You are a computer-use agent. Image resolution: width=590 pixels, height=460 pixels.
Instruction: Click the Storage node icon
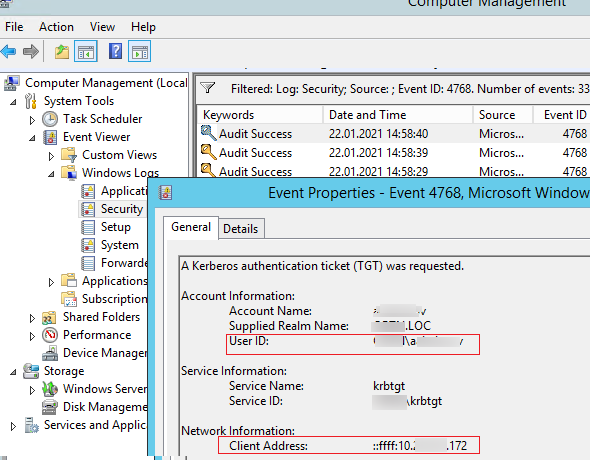pyautogui.click(x=31, y=371)
